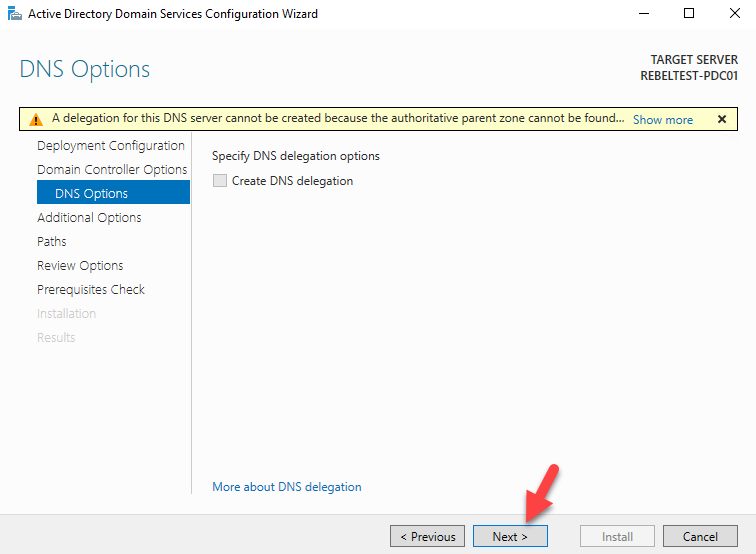This screenshot has width=756, height=554.
Task: Click the Next > button
Action: [510, 536]
